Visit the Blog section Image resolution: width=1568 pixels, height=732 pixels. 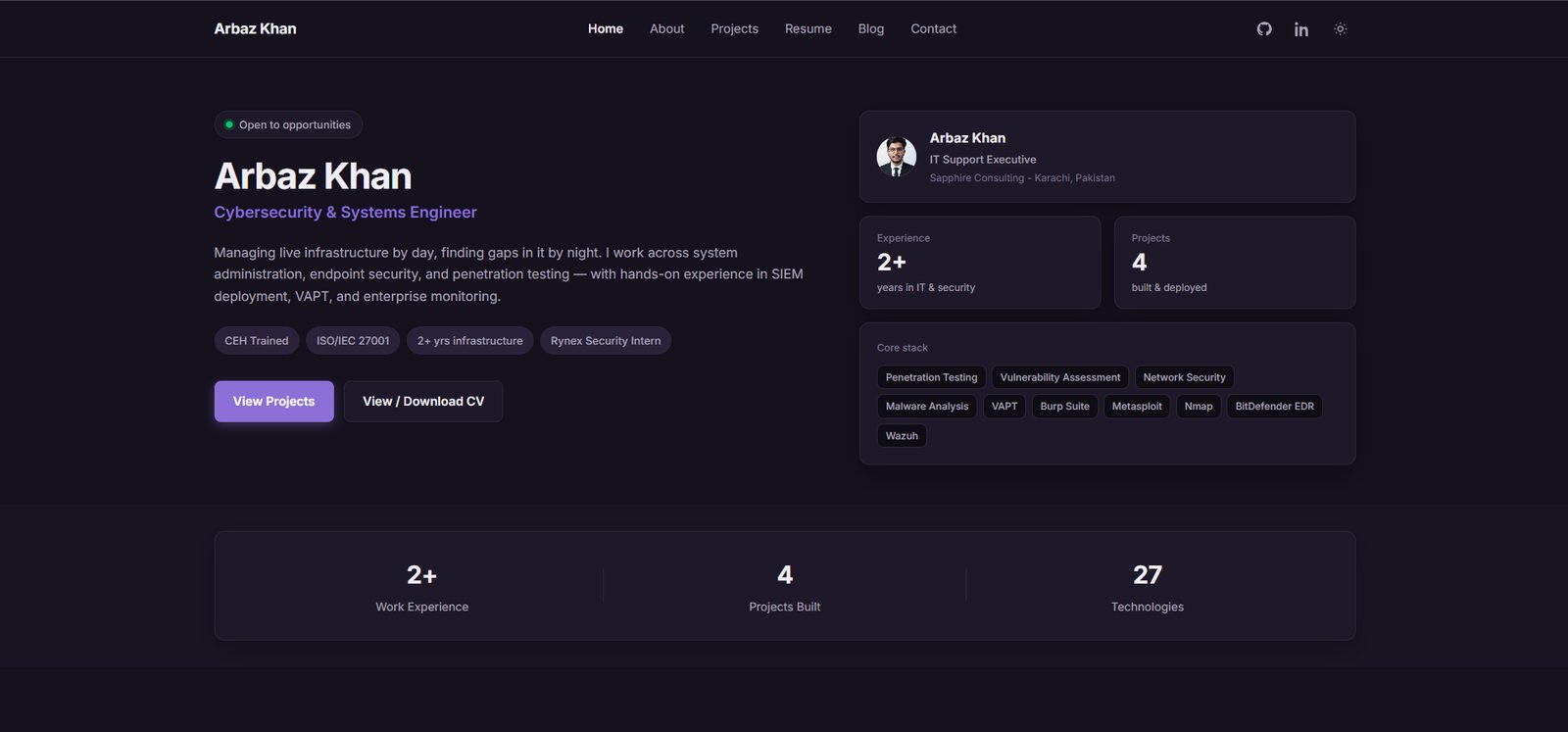(x=871, y=28)
